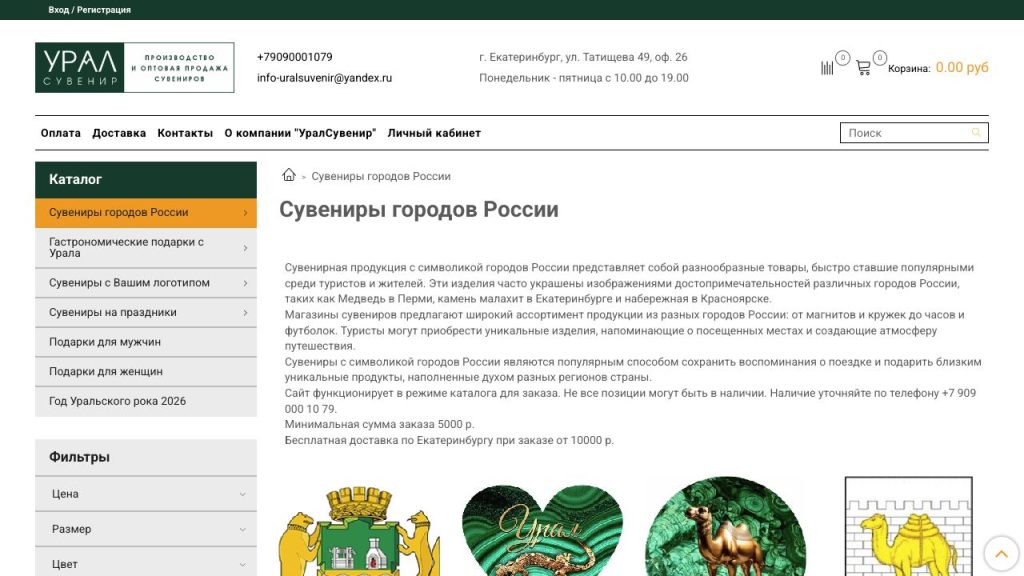Click phone number +79090001079

coord(295,57)
